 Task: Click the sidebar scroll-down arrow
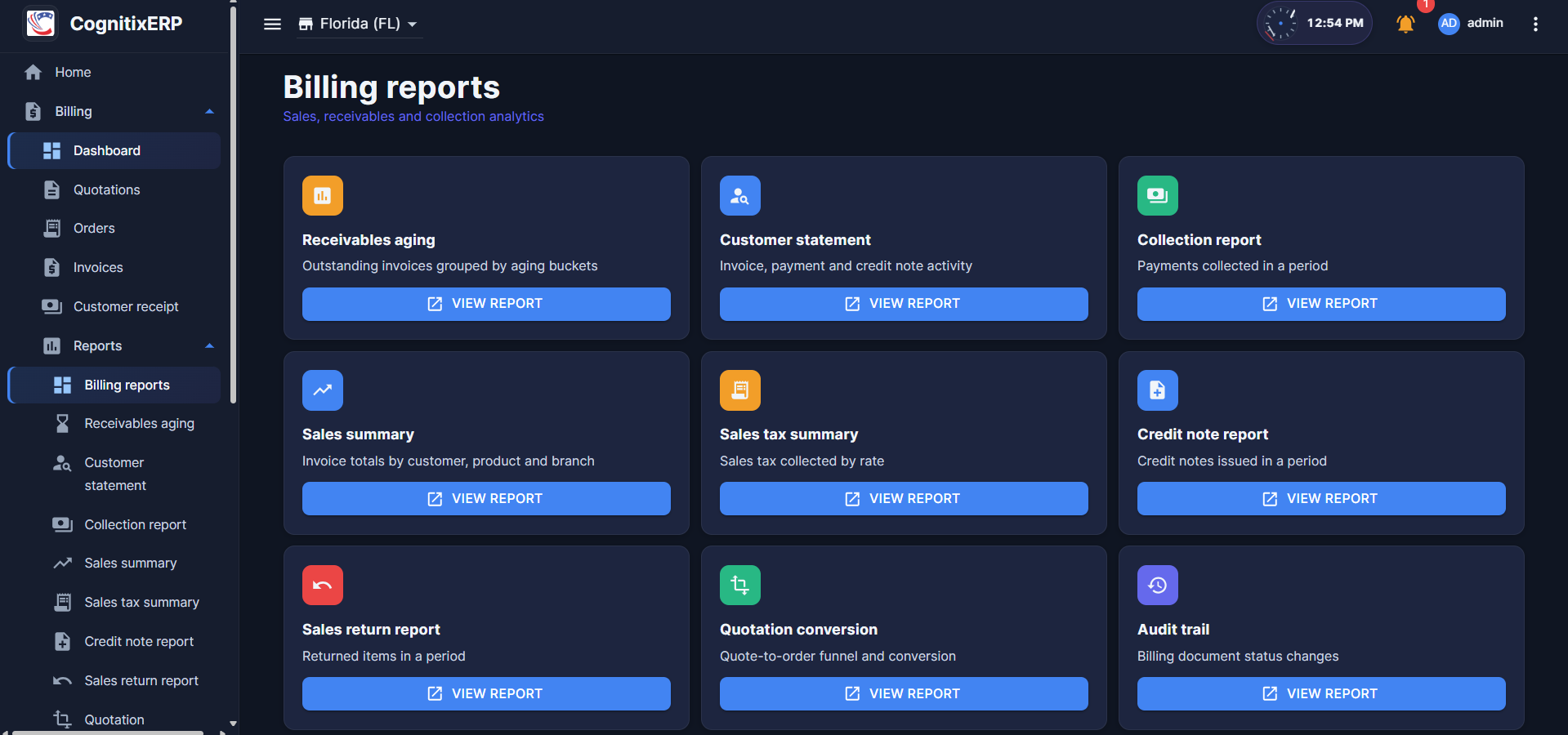point(234,724)
